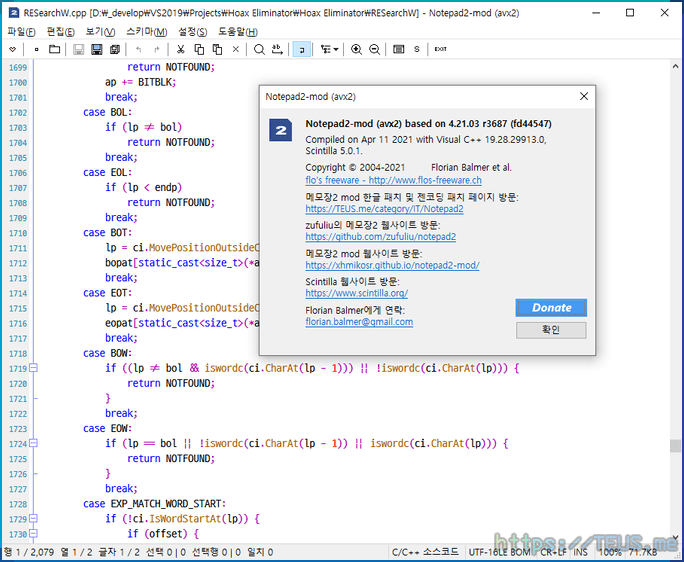Open the 설정(S) menu
Viewport: 684px width, 562px height.
(x=192, y=32)
